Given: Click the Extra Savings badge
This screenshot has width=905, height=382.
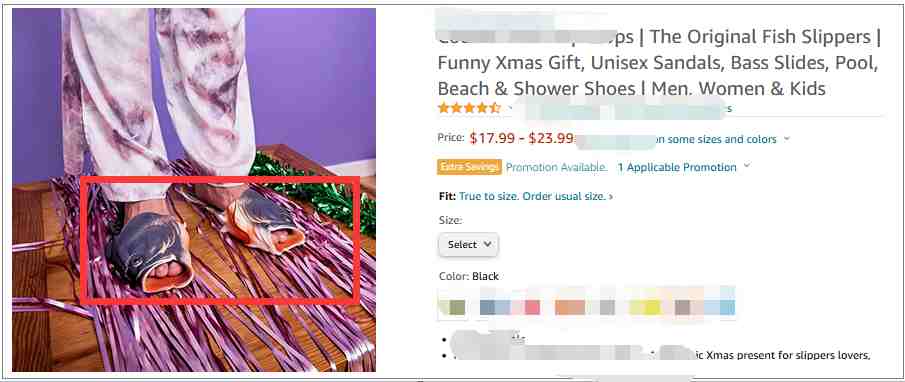Looking at the screenshot, I should tap(469, 167).
